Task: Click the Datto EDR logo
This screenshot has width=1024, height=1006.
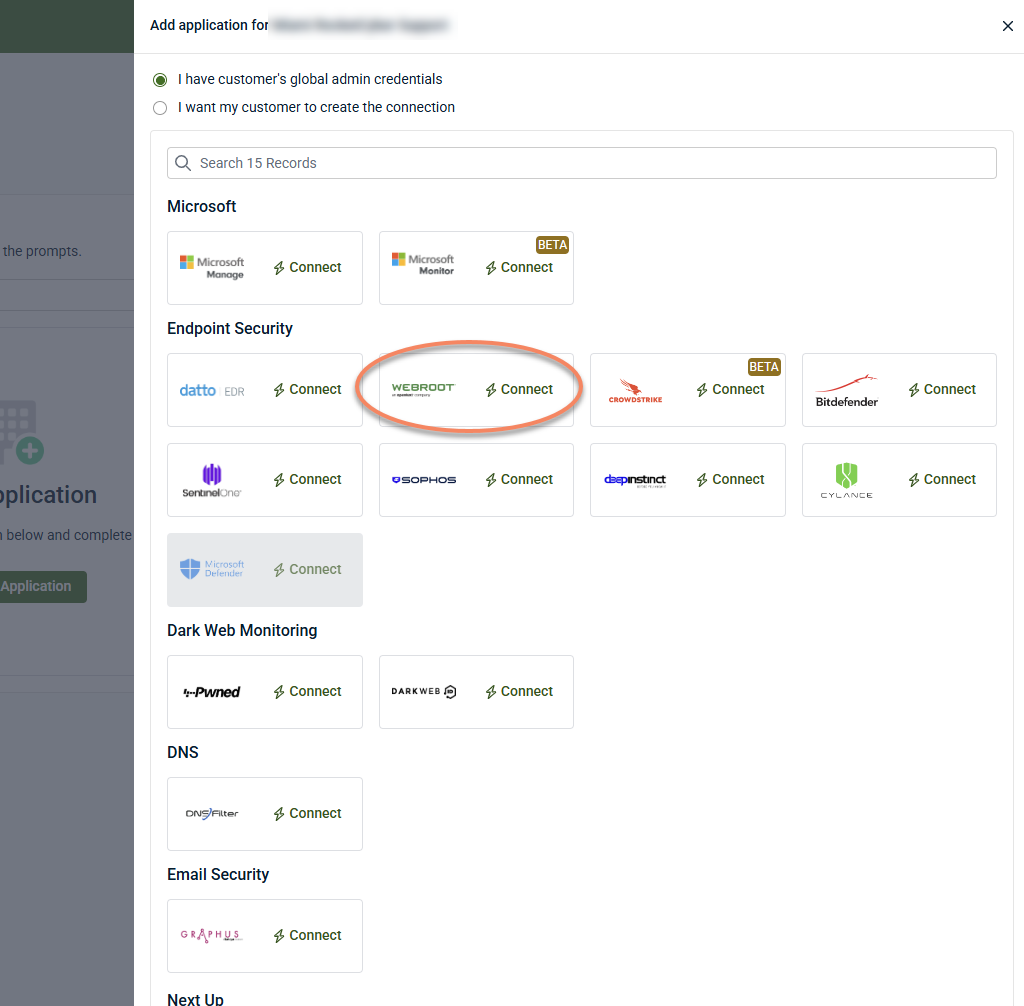Action: tap(212, 391)
